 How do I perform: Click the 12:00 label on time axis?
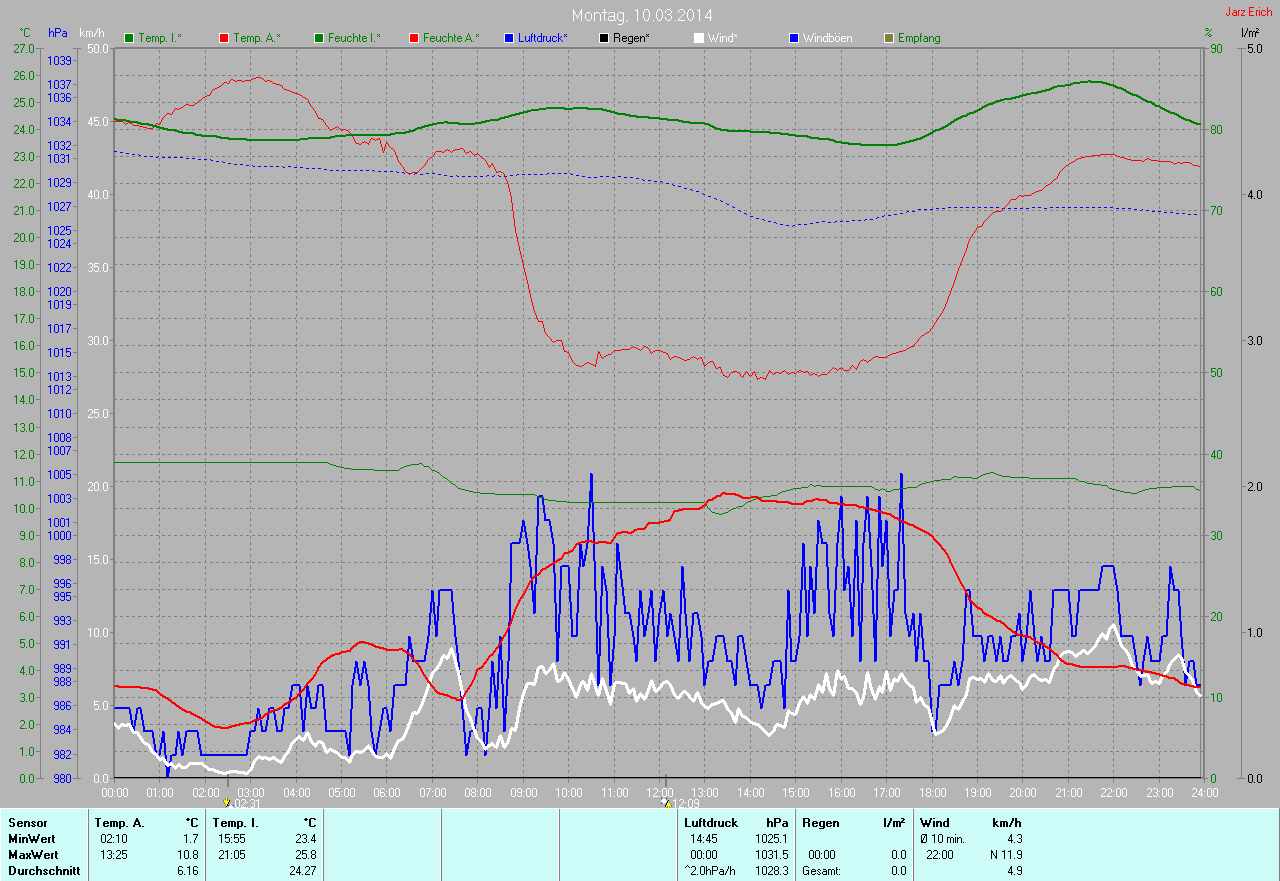[x=659, y=792]
